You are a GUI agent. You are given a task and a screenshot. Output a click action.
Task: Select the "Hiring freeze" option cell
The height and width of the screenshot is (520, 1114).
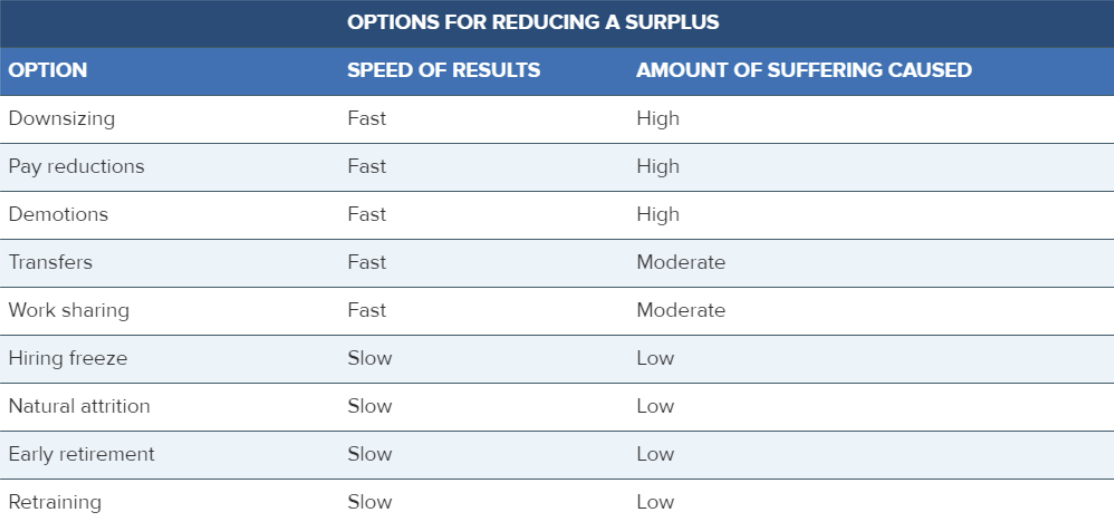coord(68,358)
